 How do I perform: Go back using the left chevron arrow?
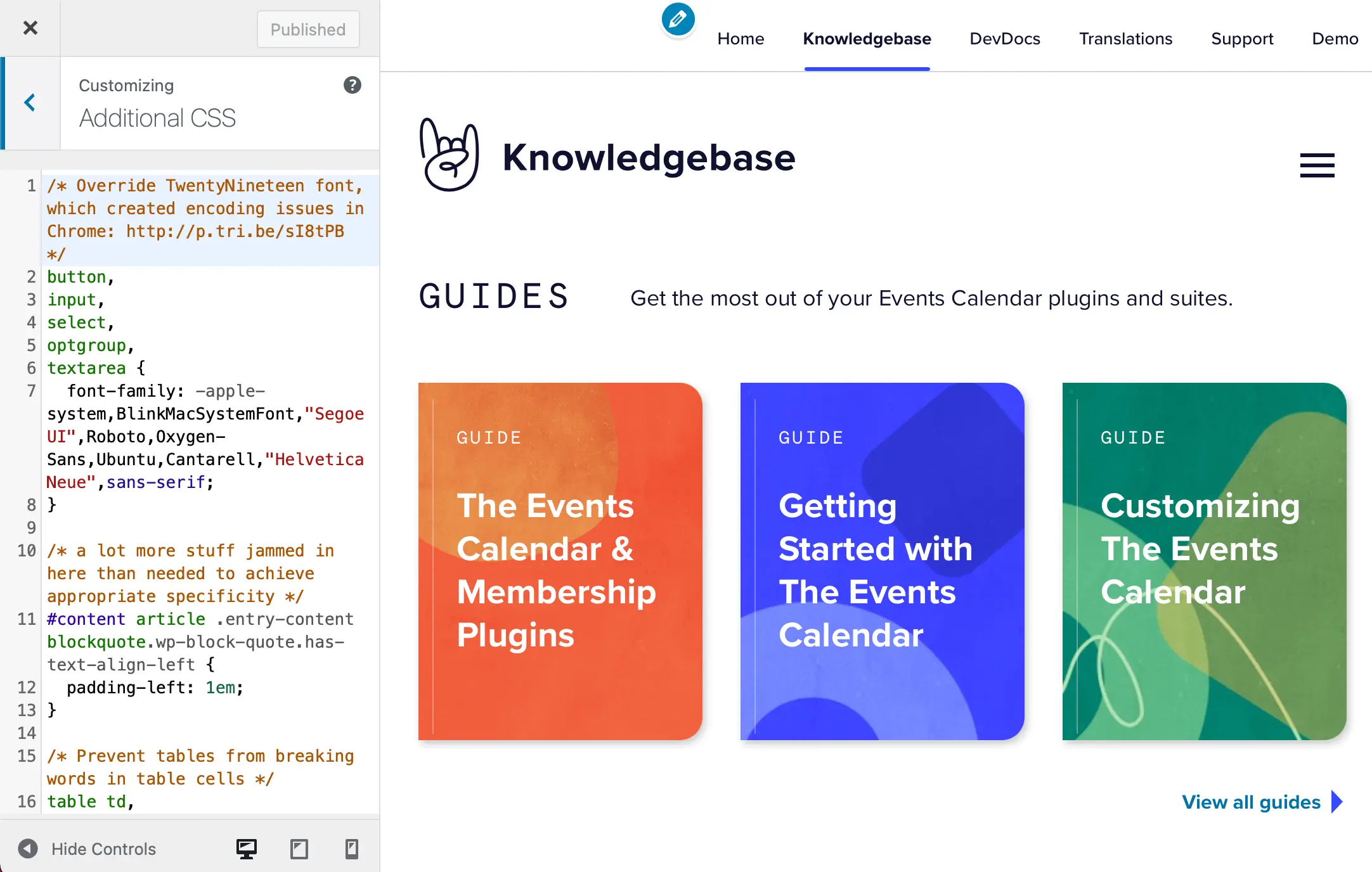tap(30, 103)
